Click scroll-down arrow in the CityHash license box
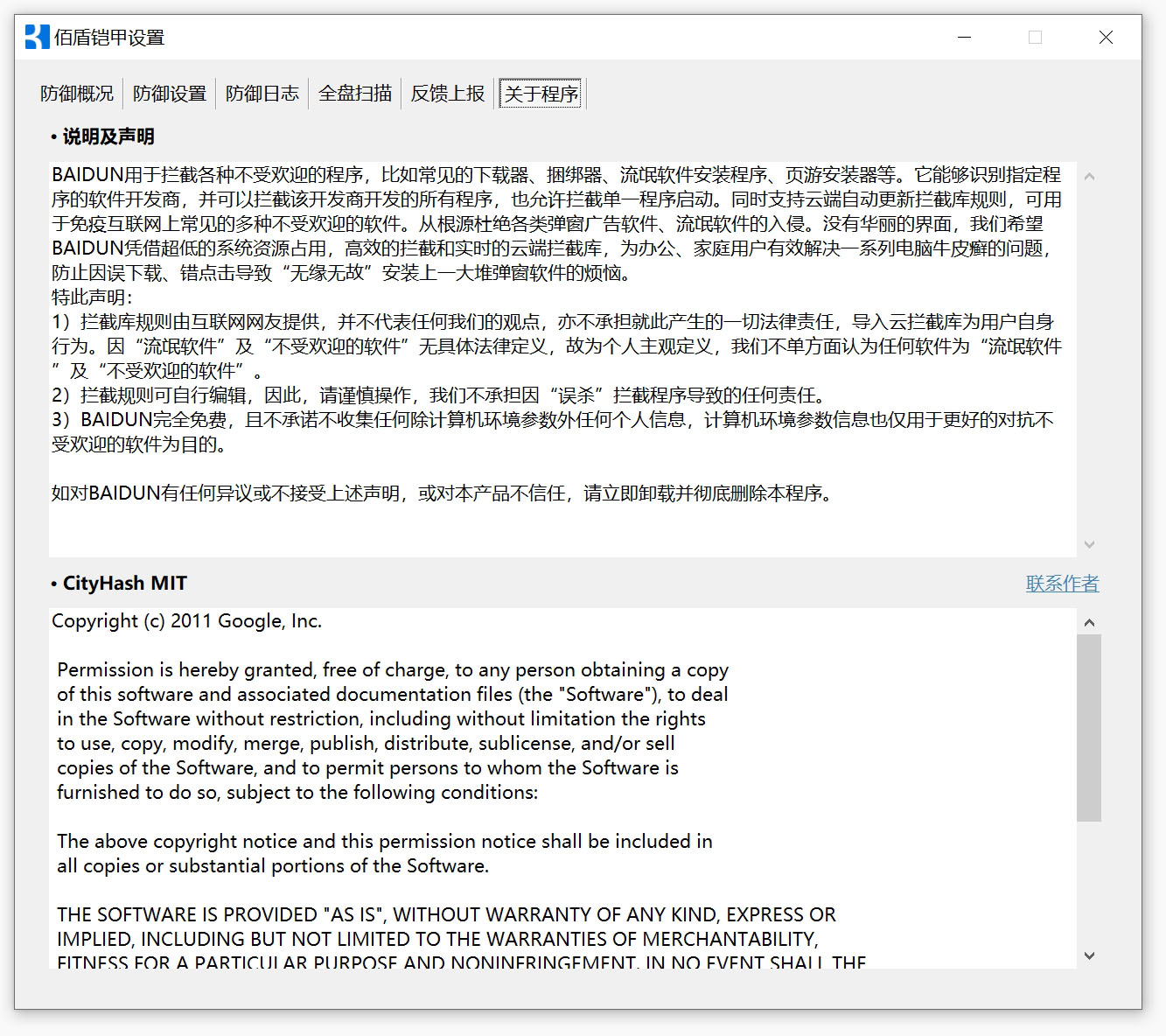 tap(1089, 955)
